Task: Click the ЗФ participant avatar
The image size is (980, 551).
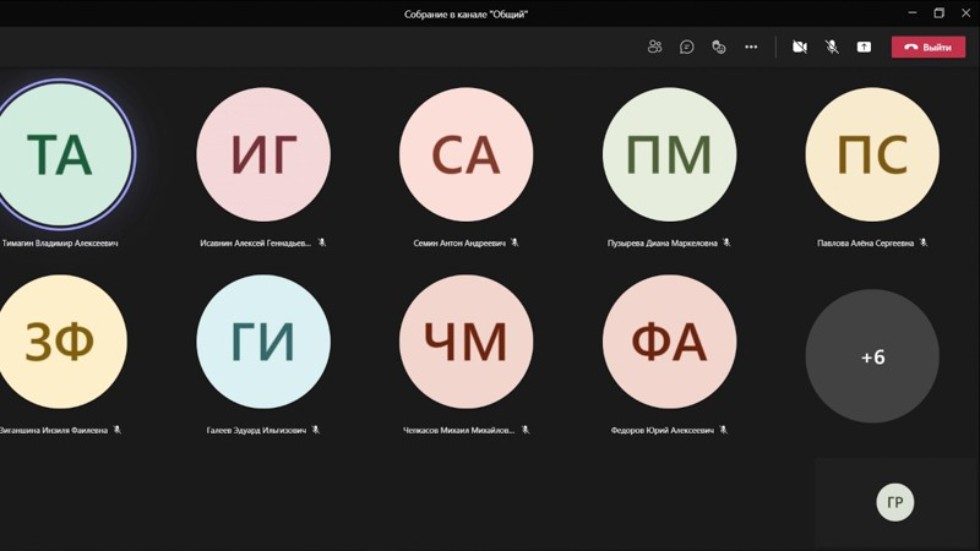Action: pyautogui.click(x=62, y=342)
